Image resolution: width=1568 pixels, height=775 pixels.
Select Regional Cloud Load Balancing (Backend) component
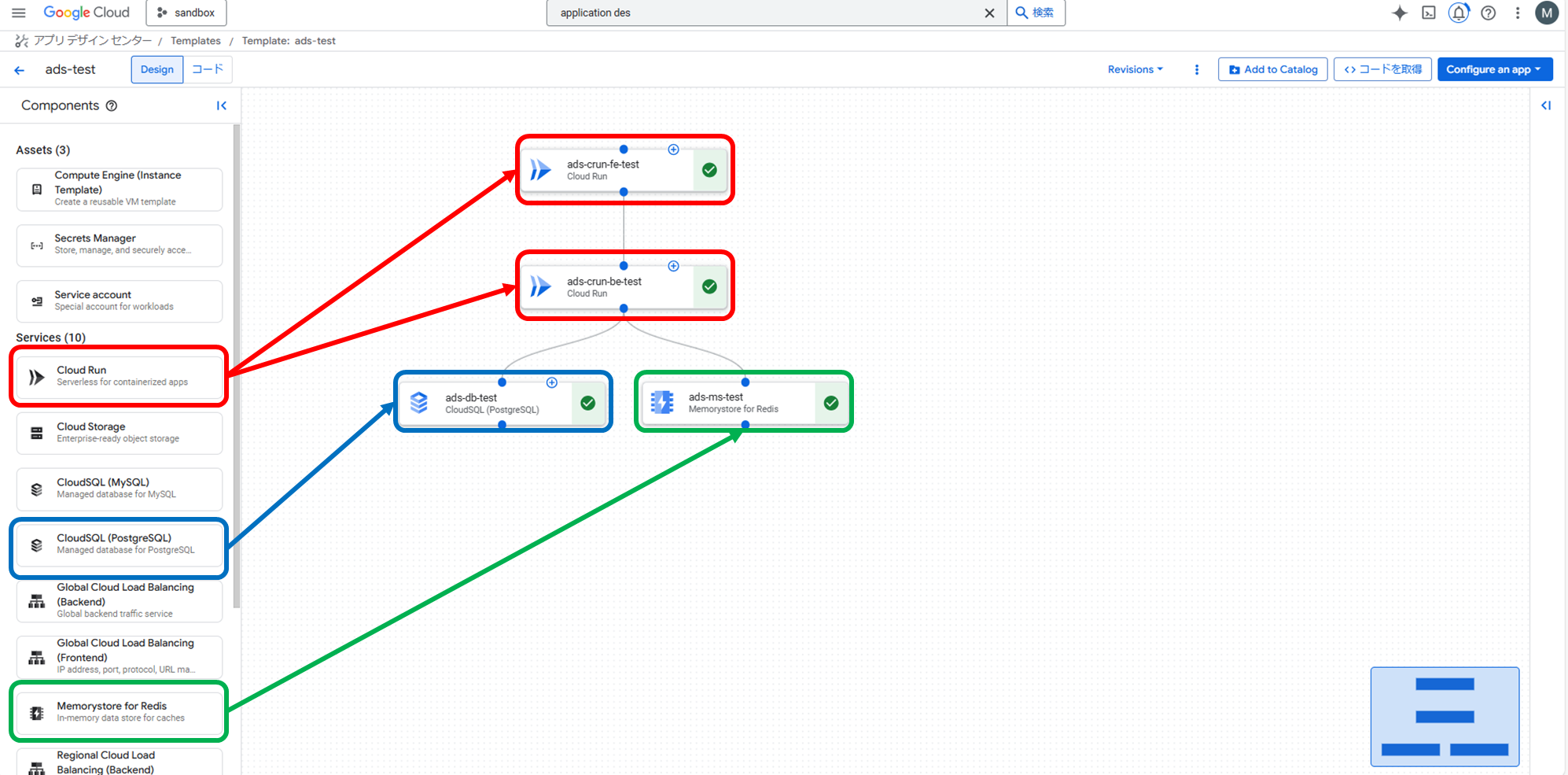(x=120, y=762)
